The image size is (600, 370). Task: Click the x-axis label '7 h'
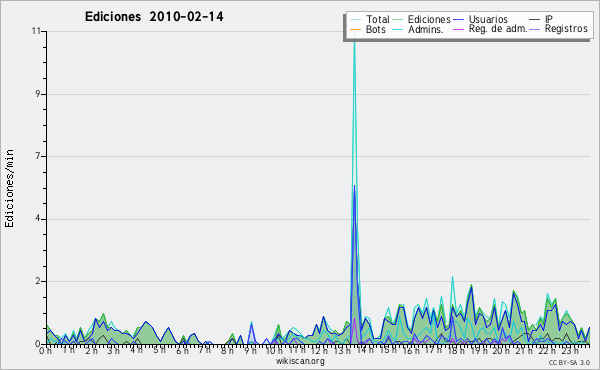205,350
